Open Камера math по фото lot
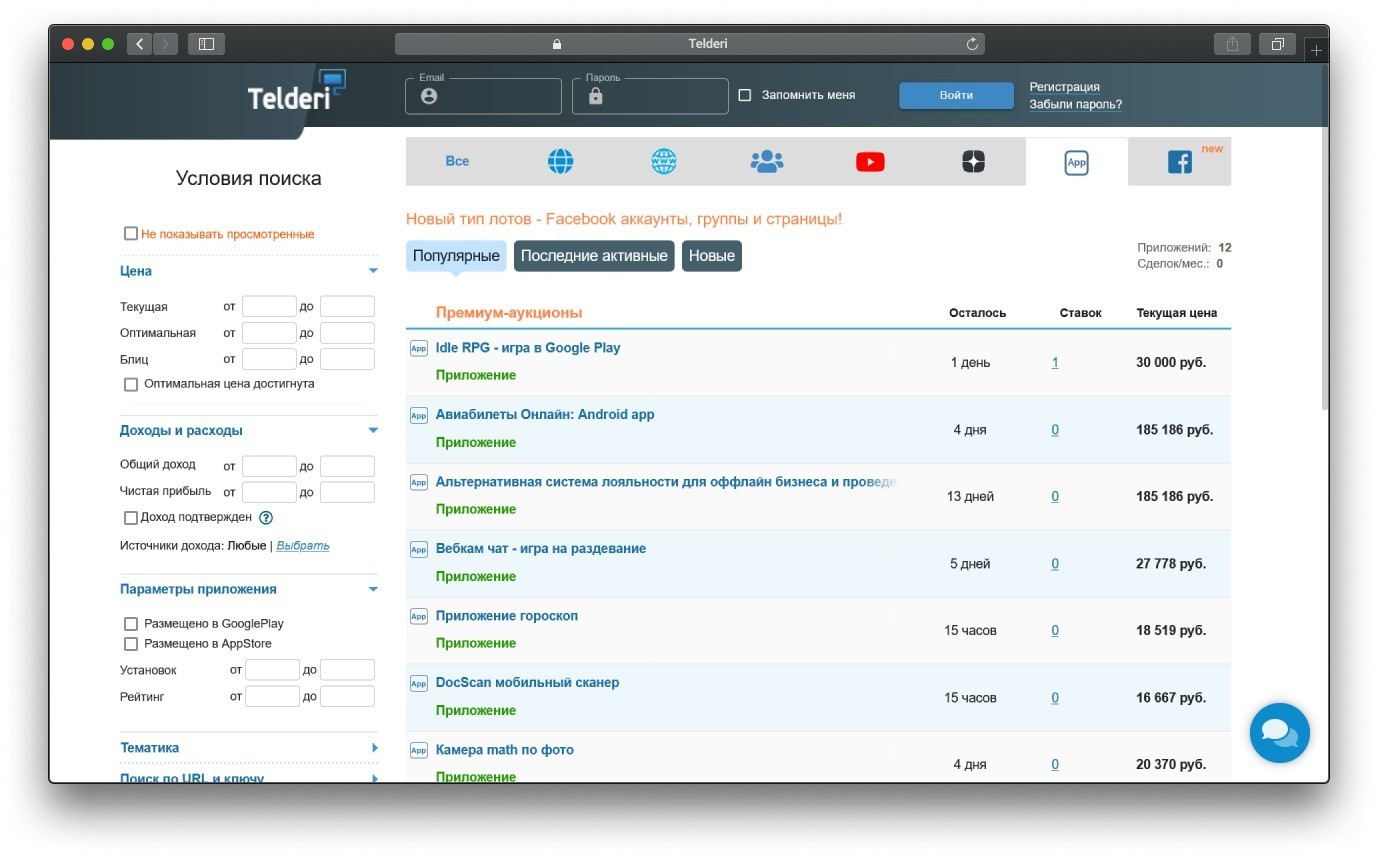The width and height of the screenshot is (1378, 856). tap(505, 750)
